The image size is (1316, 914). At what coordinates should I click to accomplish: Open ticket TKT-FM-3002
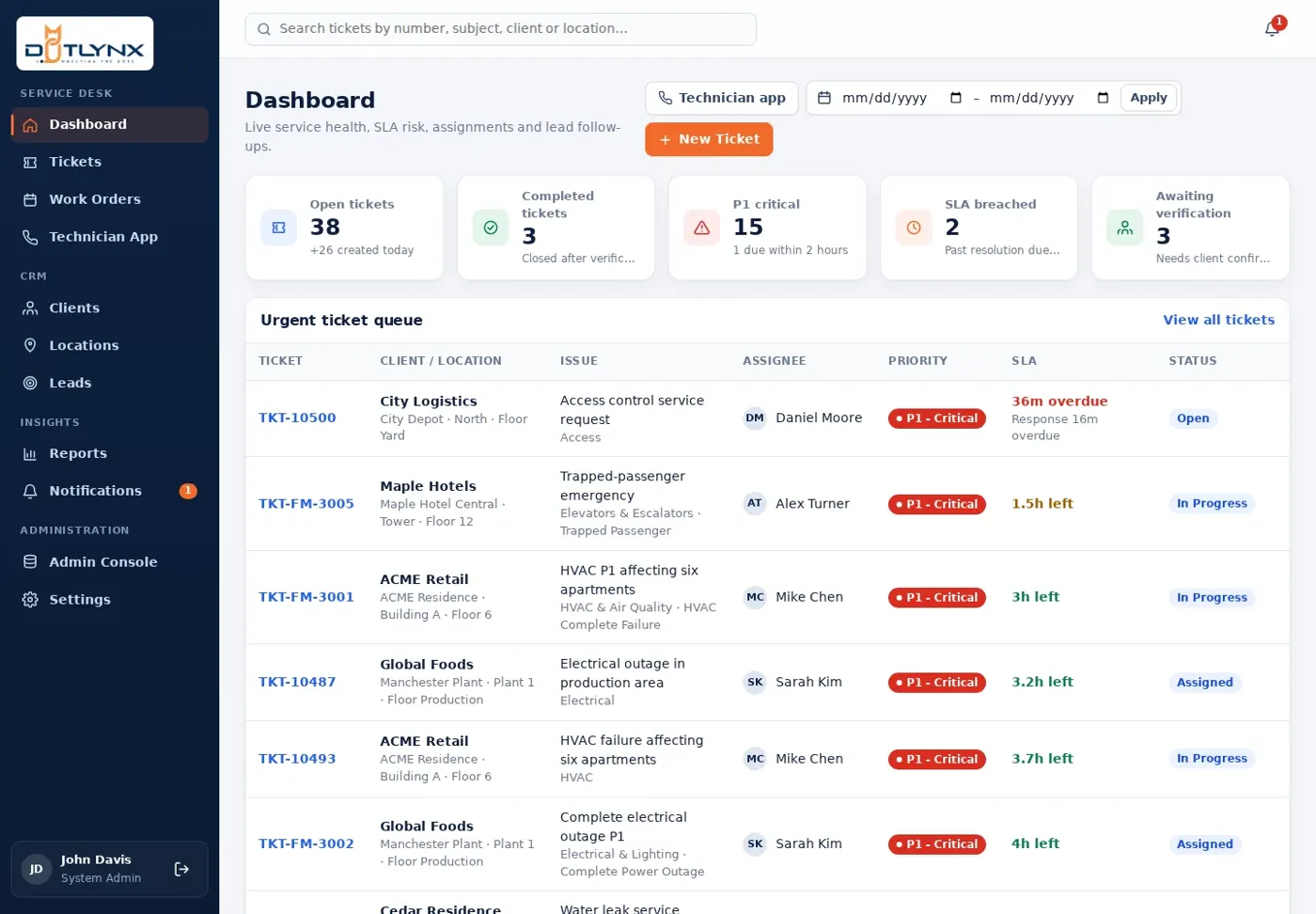(306, 844)
